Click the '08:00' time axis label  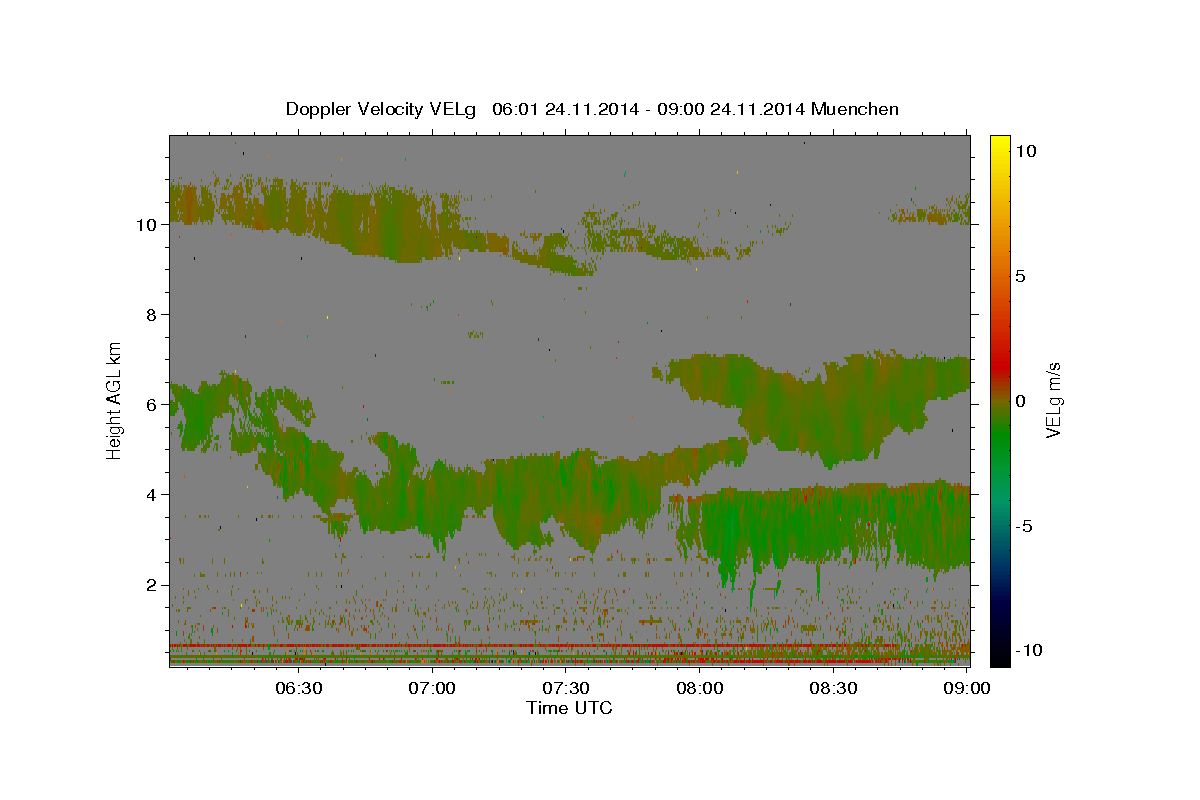(x=700, y=688)
